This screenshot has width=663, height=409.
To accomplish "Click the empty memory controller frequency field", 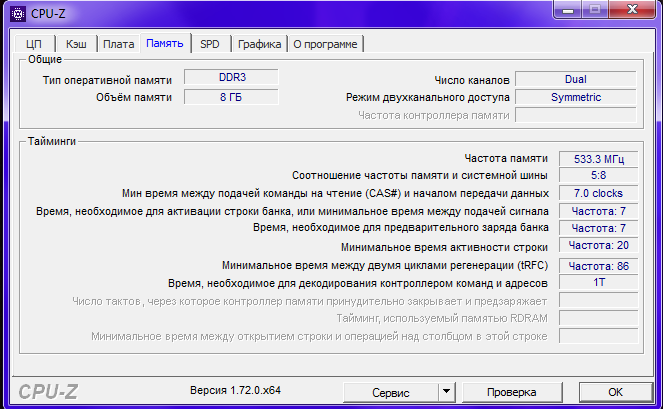I will (576, 115).
